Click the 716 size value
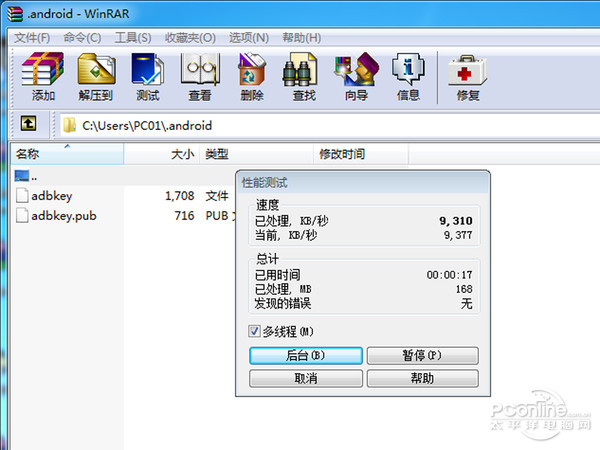Screen dimensions: 600x450 click(184, 216)
